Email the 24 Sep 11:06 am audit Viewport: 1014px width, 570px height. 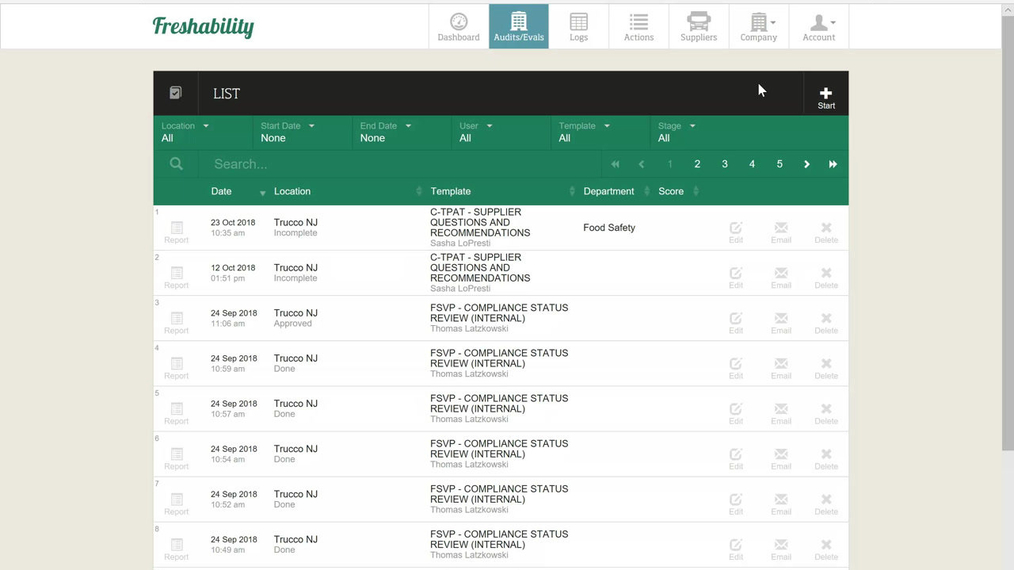[781, 323]
